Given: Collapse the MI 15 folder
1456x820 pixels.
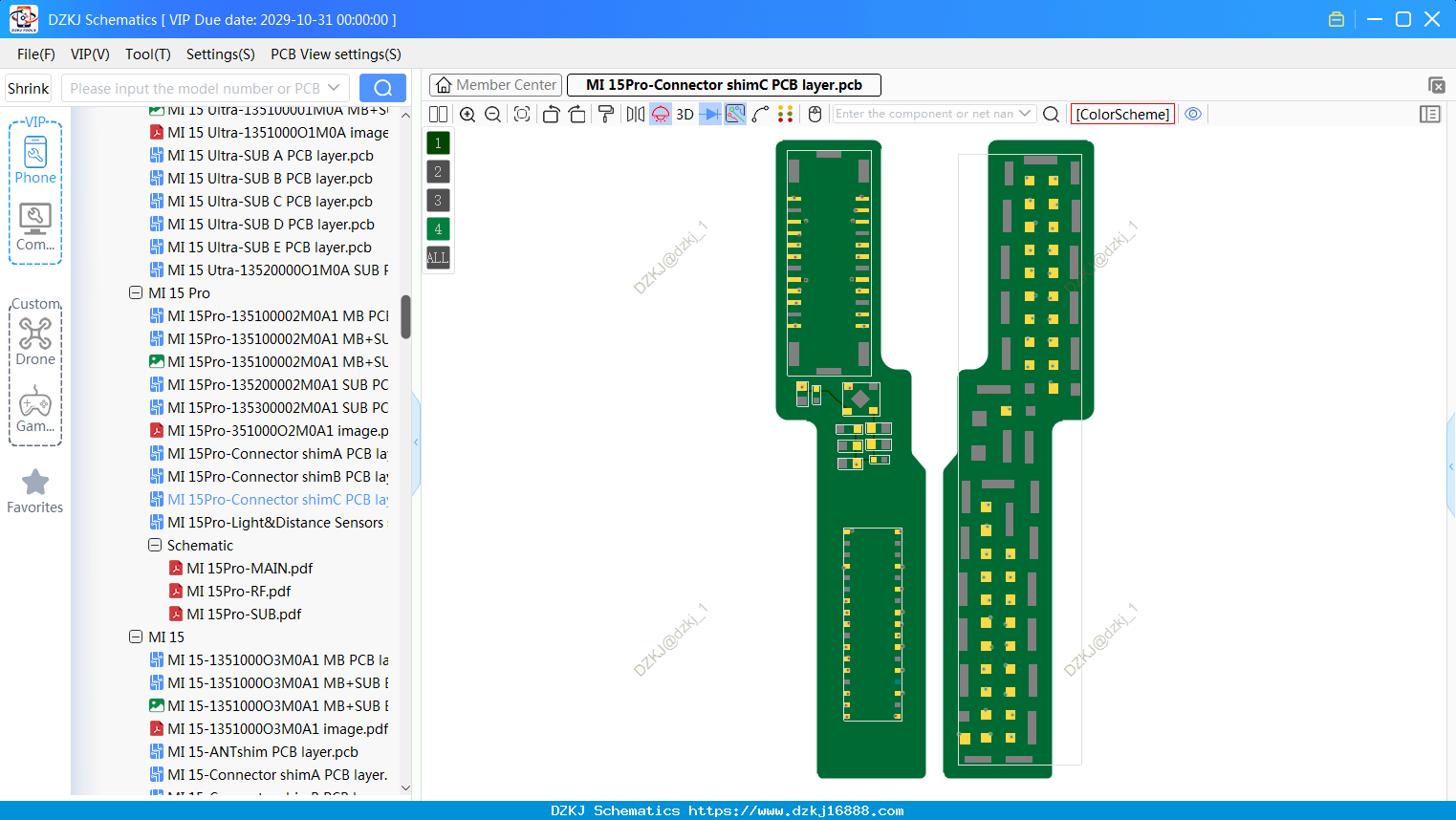Looking at the screenshot, I should [x=136, y=637].
